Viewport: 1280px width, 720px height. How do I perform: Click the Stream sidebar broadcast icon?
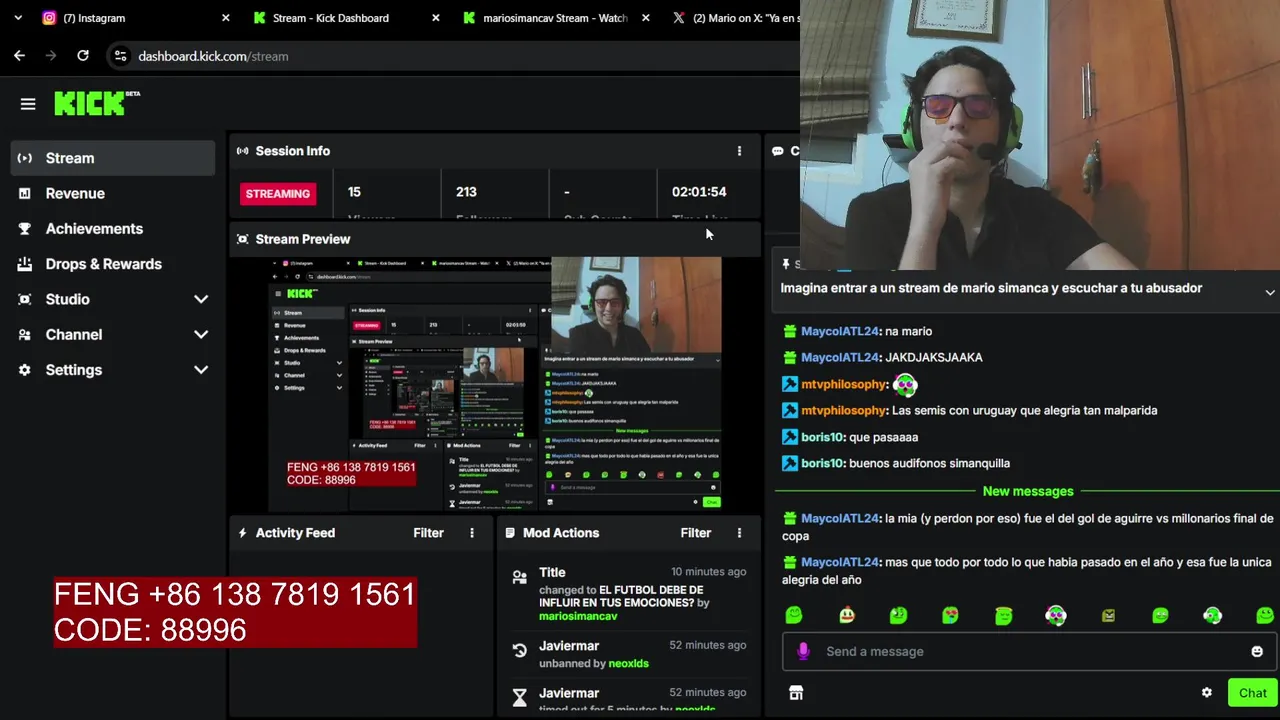click(x=25, y=158)
